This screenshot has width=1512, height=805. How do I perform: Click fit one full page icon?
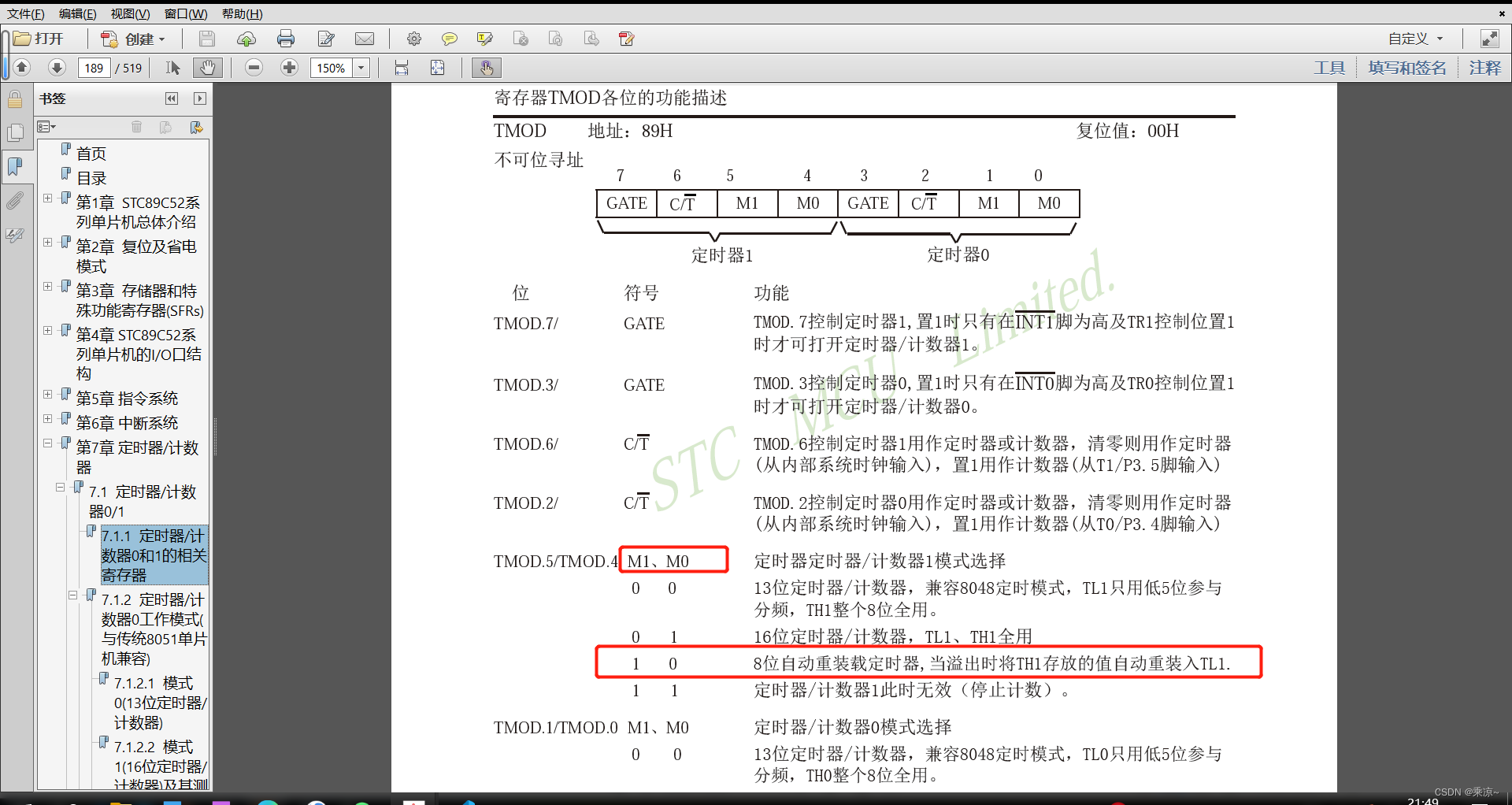(438, 68)
